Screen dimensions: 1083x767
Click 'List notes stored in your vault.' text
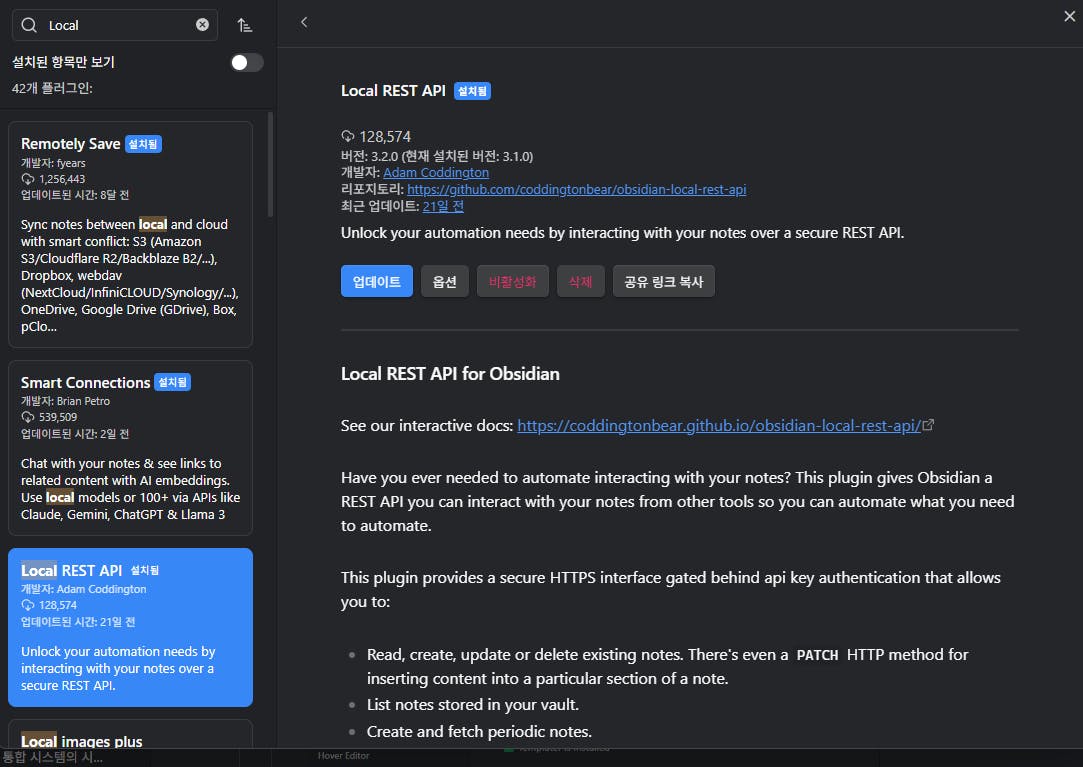472,705
